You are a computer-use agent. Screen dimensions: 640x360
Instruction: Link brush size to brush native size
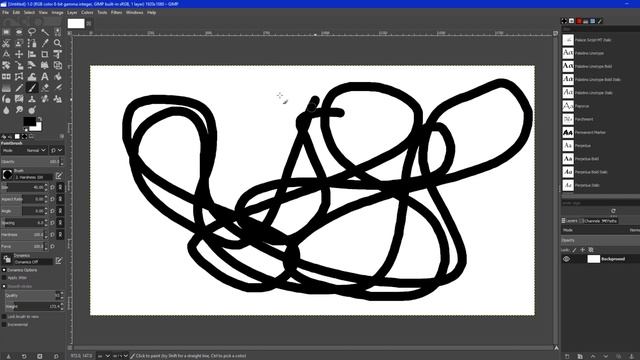60,187
